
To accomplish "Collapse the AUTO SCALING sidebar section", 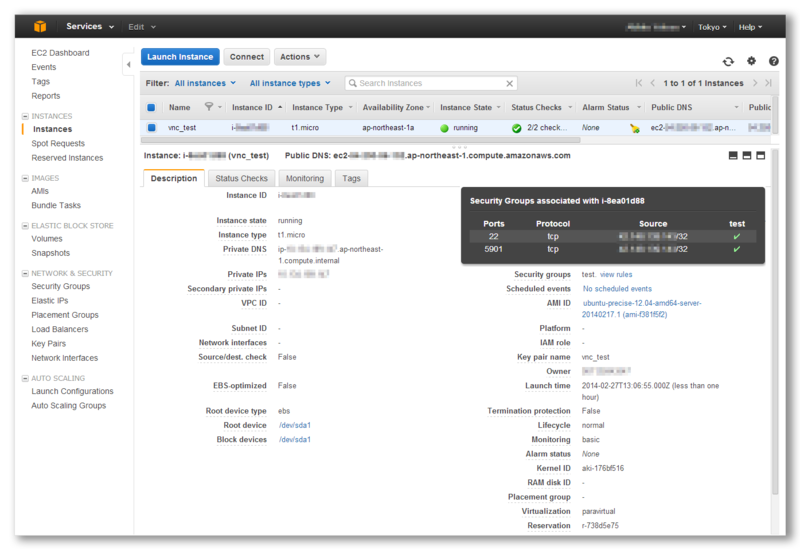I will pyautogui.click(x=25, y=378).
